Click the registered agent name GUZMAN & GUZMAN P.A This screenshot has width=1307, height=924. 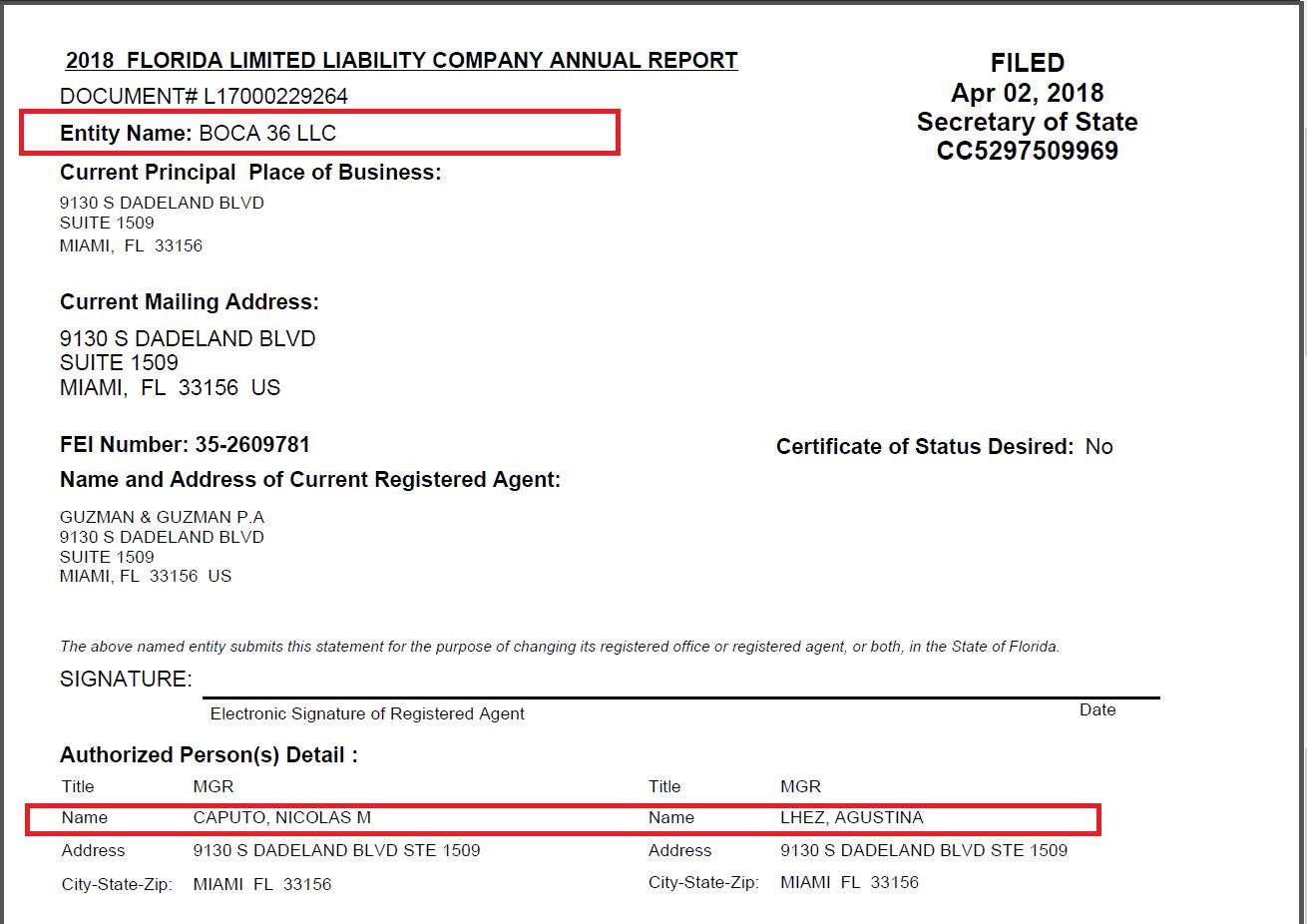[x=162, y=517]
